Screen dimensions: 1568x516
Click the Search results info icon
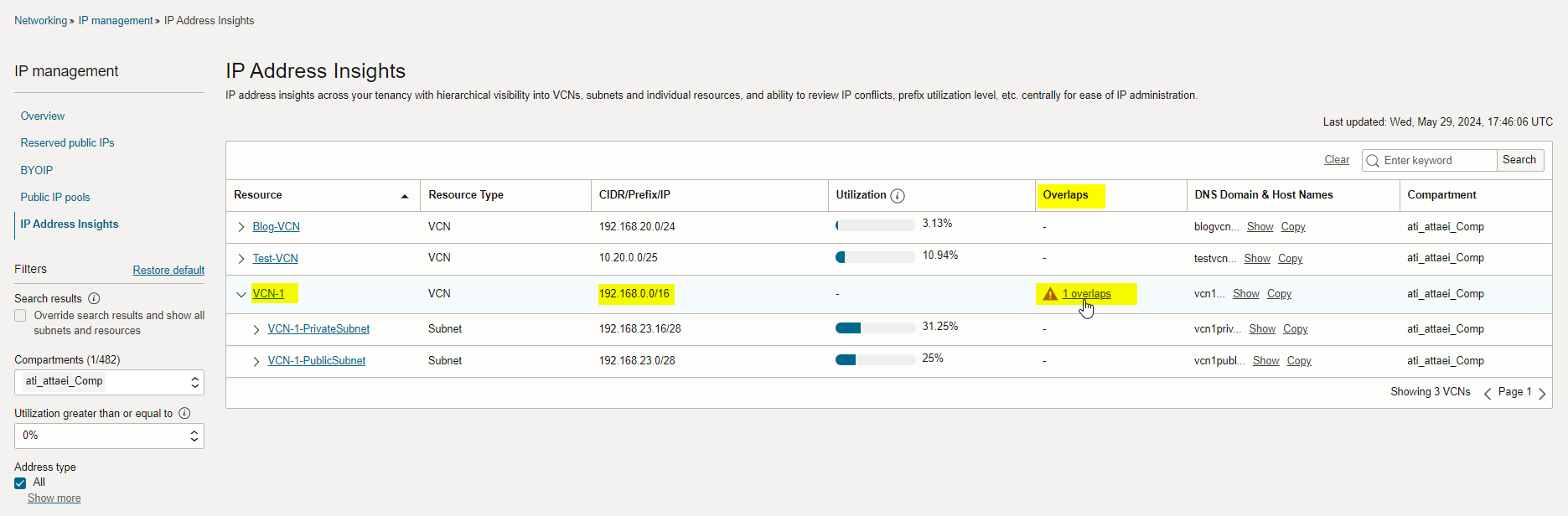coord(94,298)
